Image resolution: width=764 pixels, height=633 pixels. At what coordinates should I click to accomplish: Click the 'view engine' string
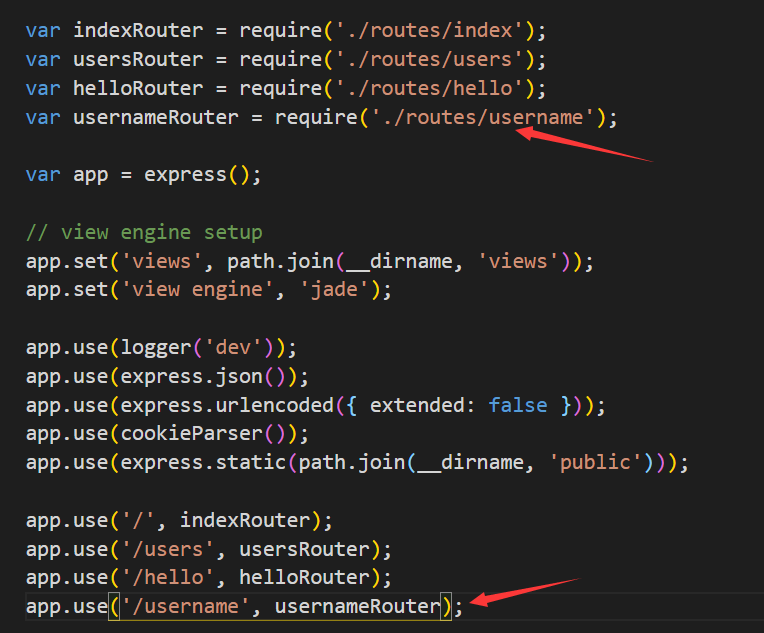(x=197, y=290)
